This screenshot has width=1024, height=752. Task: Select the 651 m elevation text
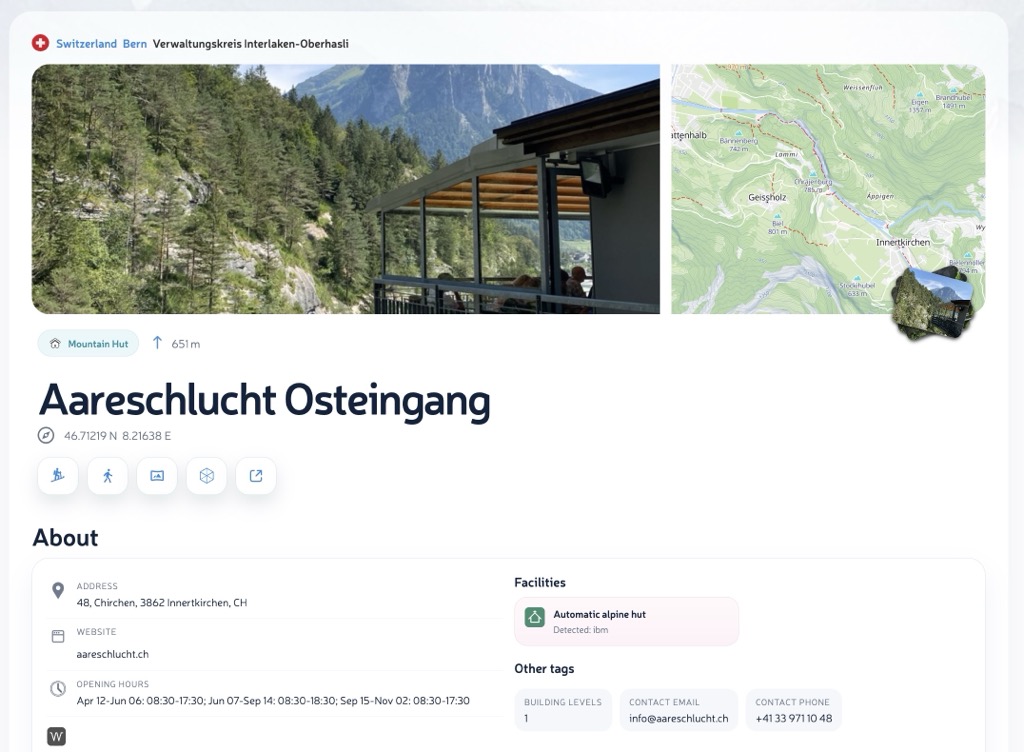[x=185, y=344]
